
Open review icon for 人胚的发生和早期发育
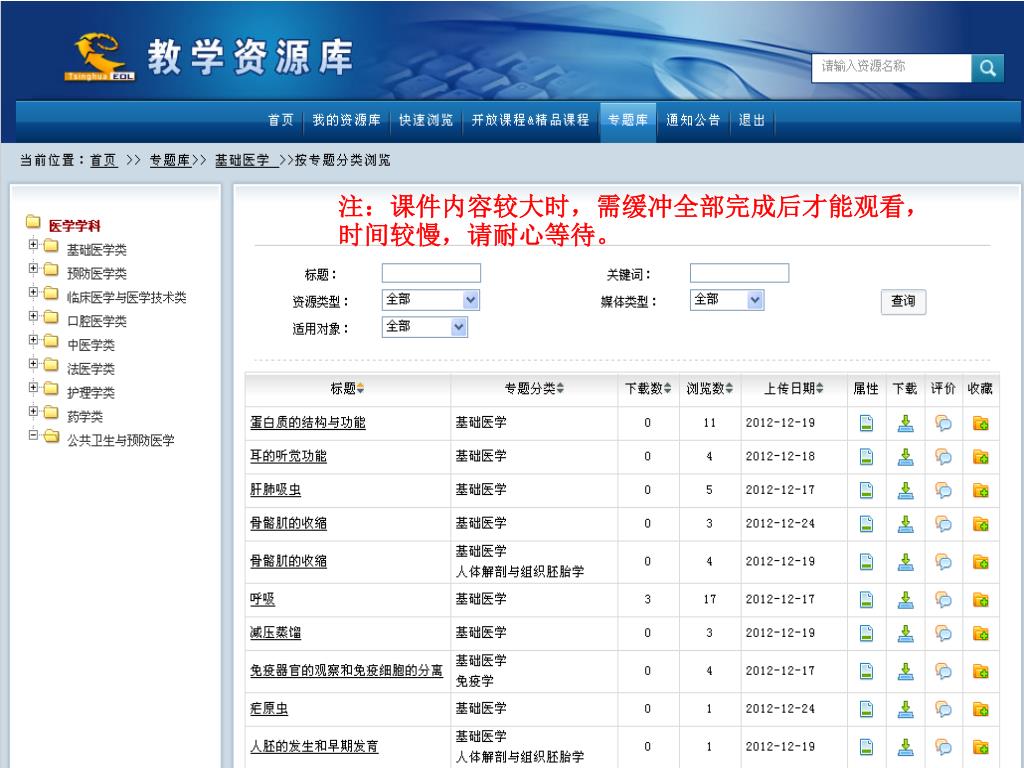click(943, 747)
